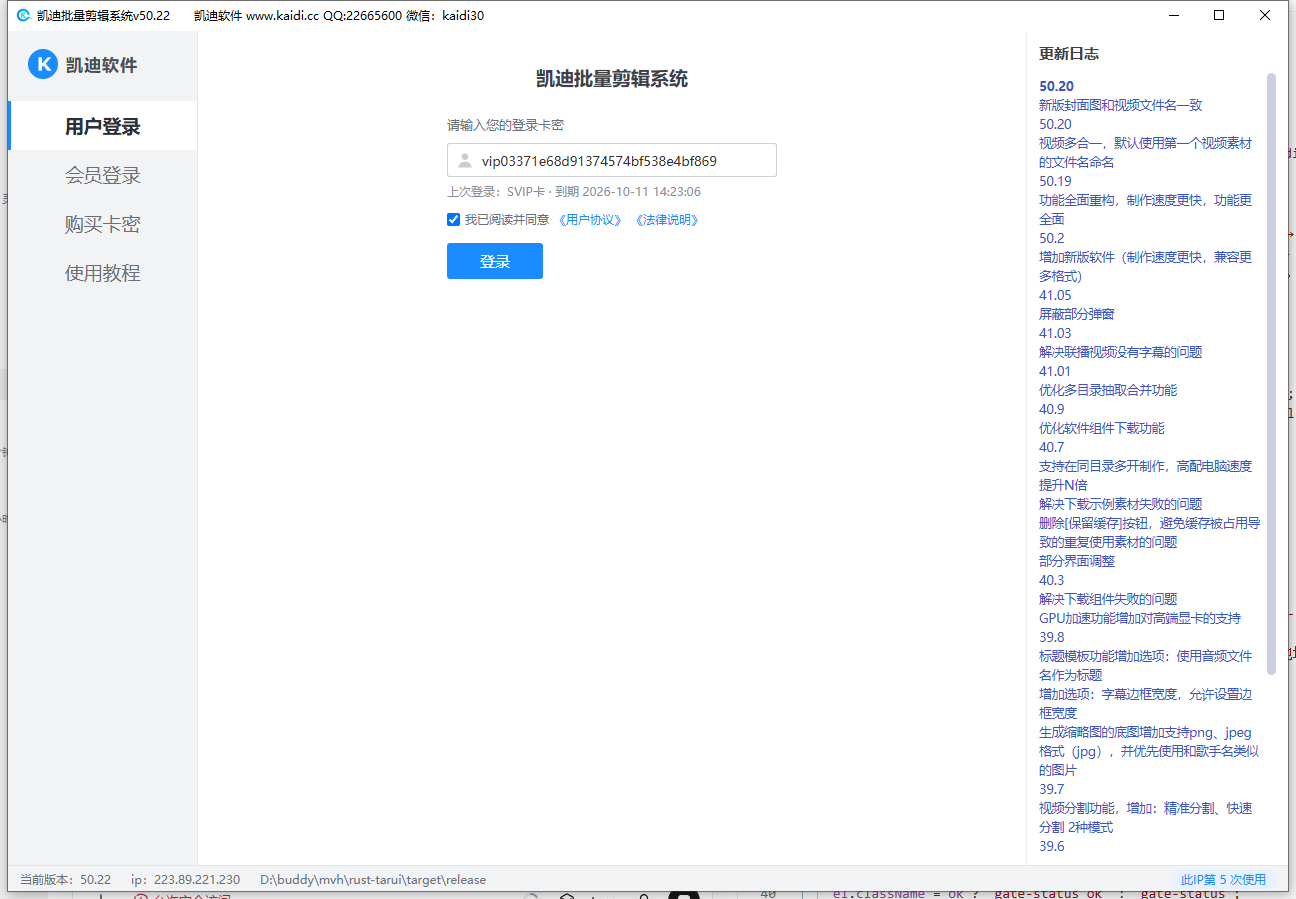Click 上次登录 SVIP卡 expiry text
1296x899 pixels.
coord(574,192)
